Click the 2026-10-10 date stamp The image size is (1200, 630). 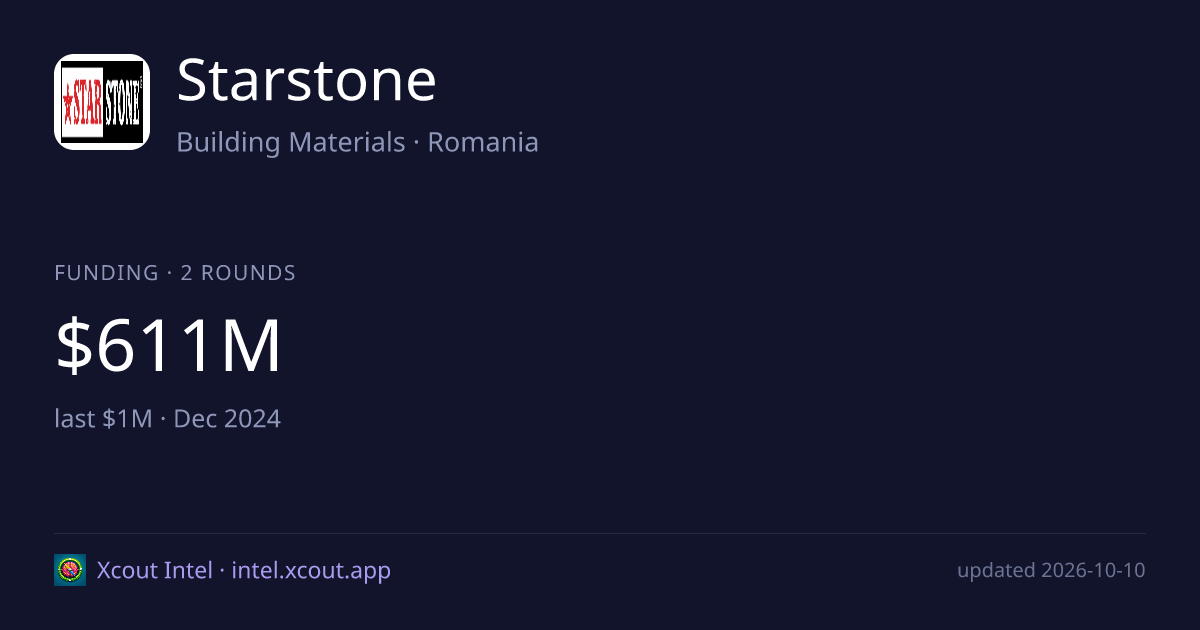click(x=1093, y=570)
